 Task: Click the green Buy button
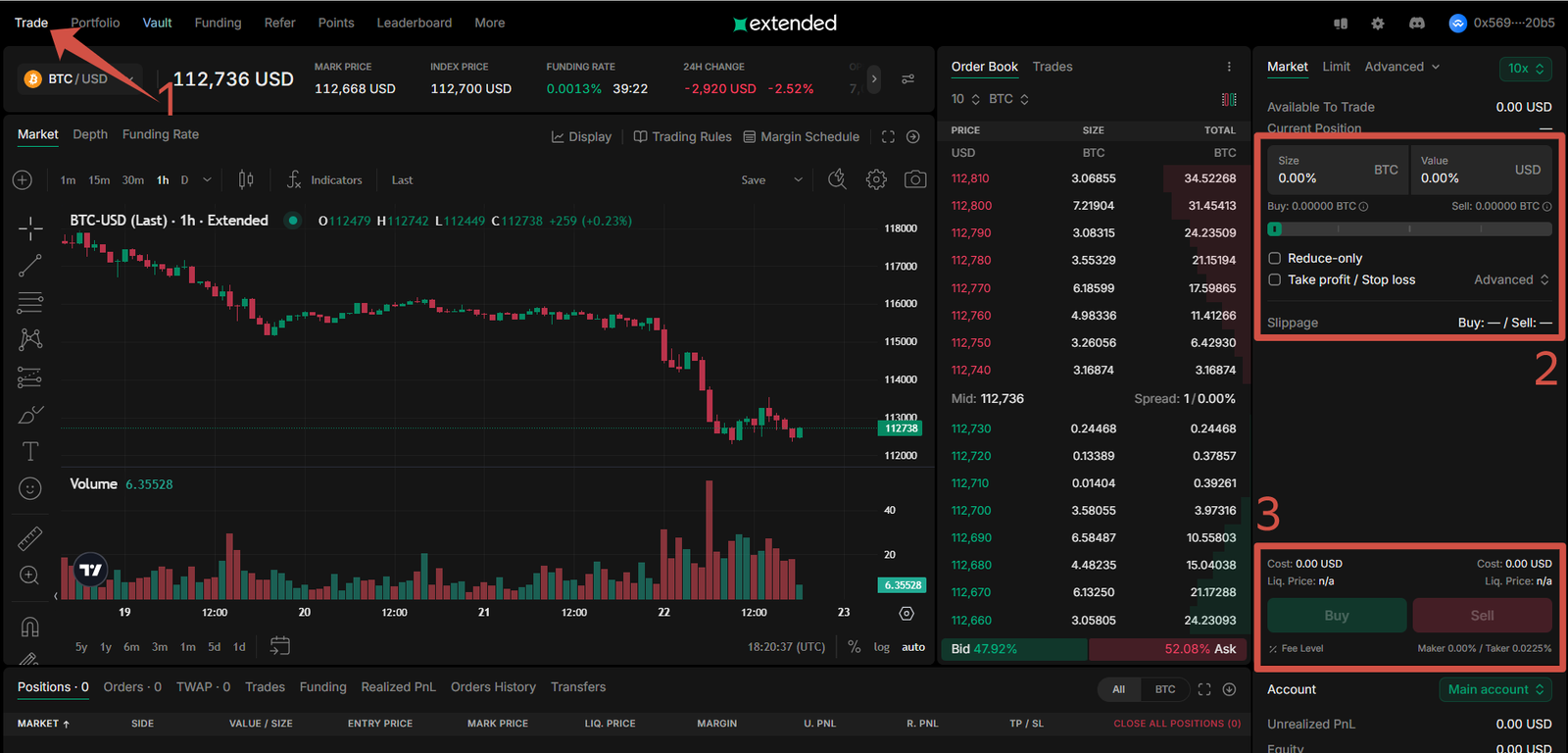(x=1337, y=616)
